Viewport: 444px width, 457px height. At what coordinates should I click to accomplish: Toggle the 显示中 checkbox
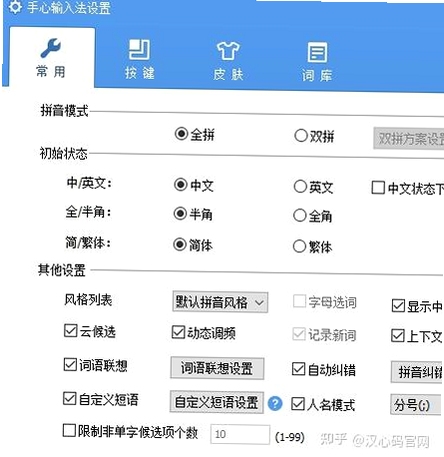pos(398,305)
